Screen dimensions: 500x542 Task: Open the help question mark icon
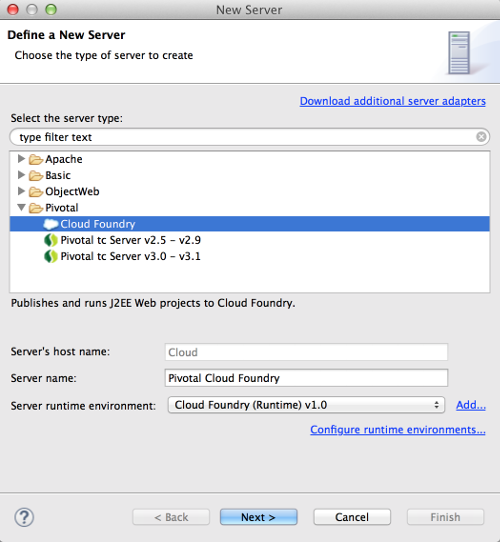point(24,517)
